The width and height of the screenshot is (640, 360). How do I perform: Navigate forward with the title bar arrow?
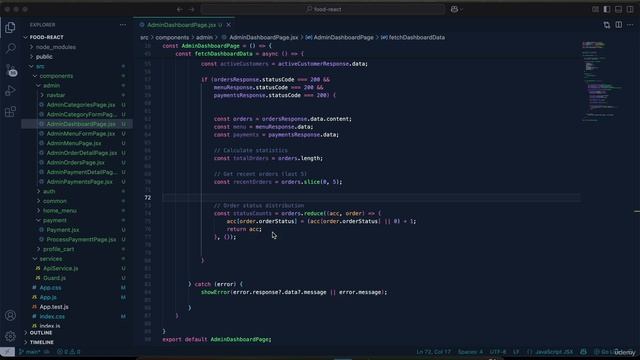[x=191, y=9]
